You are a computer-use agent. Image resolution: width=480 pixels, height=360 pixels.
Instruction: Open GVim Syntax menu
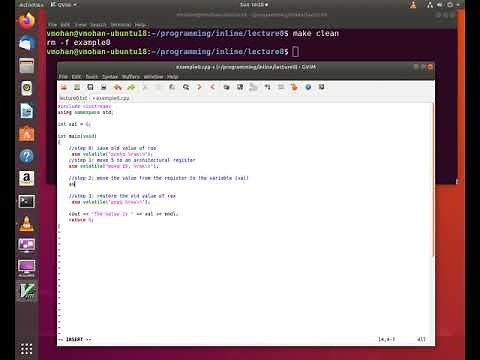110,77
